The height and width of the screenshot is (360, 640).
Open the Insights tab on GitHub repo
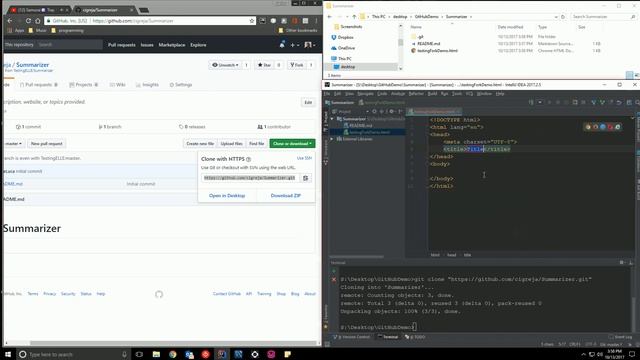pyautogui.click(x=147, y=85)
